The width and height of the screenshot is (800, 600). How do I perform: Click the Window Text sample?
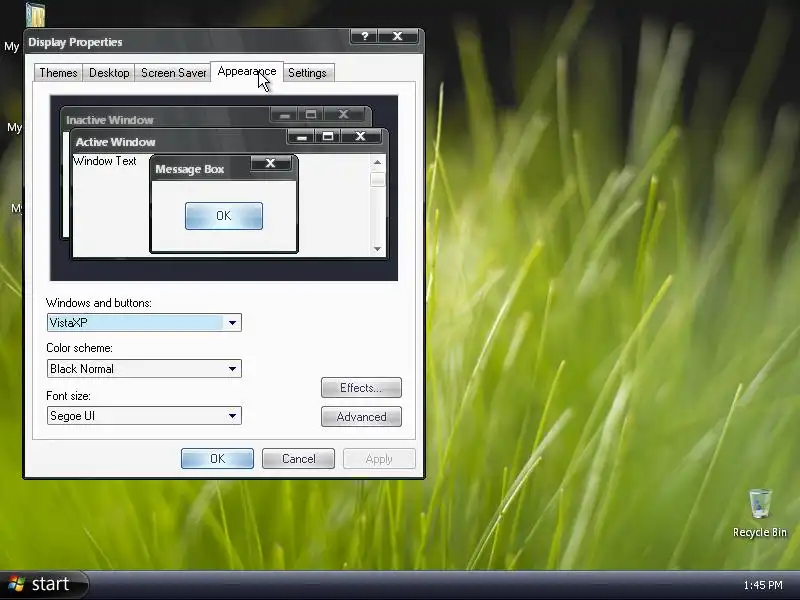(x=105, y=161)
